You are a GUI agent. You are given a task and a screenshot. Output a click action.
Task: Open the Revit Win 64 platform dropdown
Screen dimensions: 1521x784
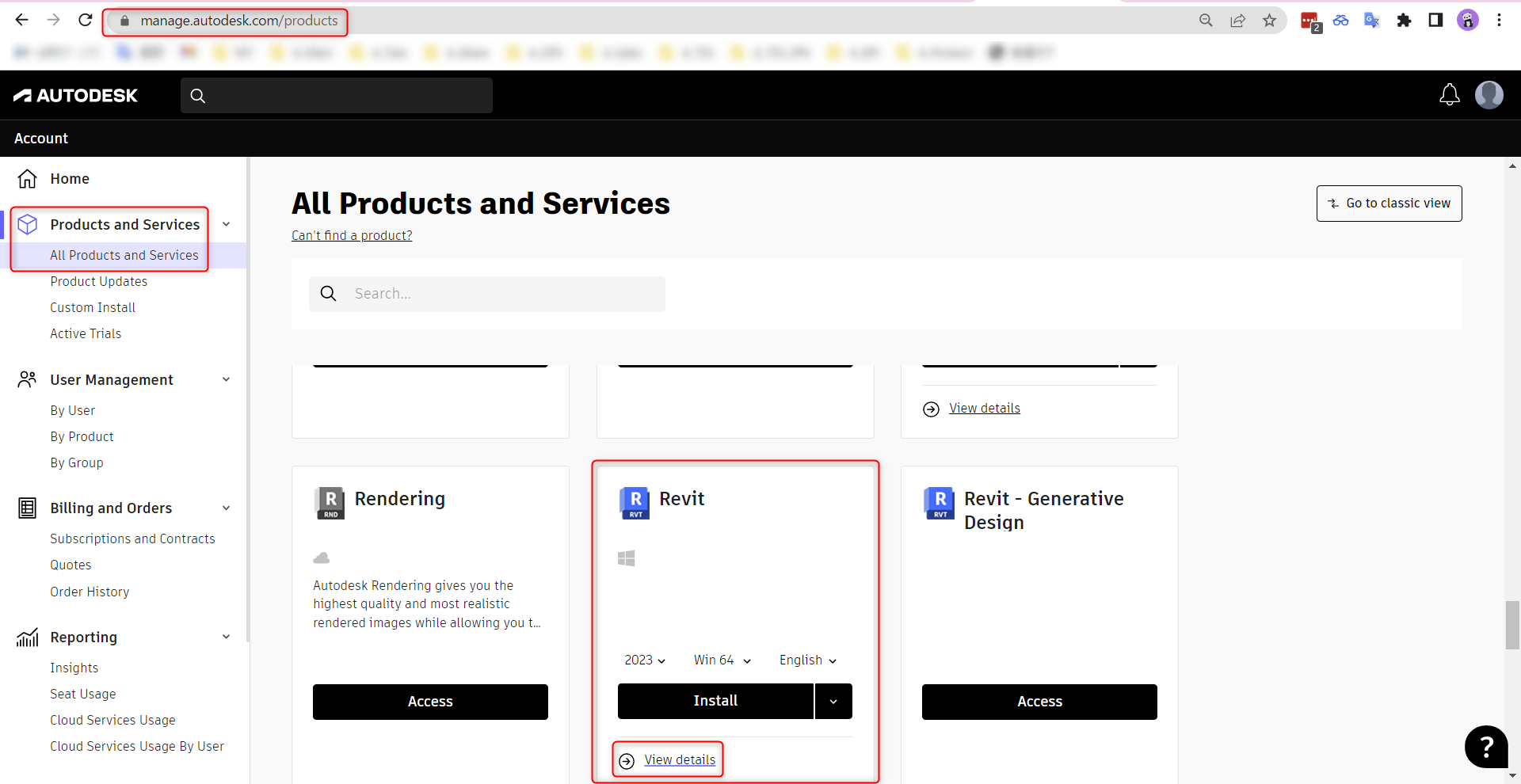coord(722,660)
